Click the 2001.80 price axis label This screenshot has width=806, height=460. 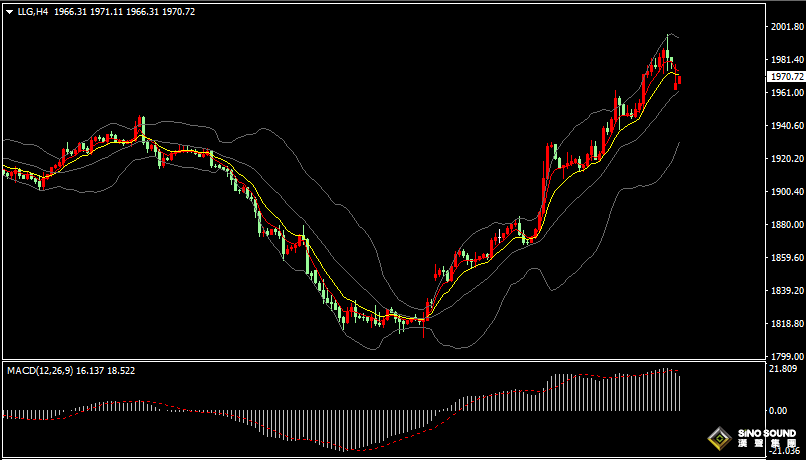pyautogui.click(x=785, y=28)
